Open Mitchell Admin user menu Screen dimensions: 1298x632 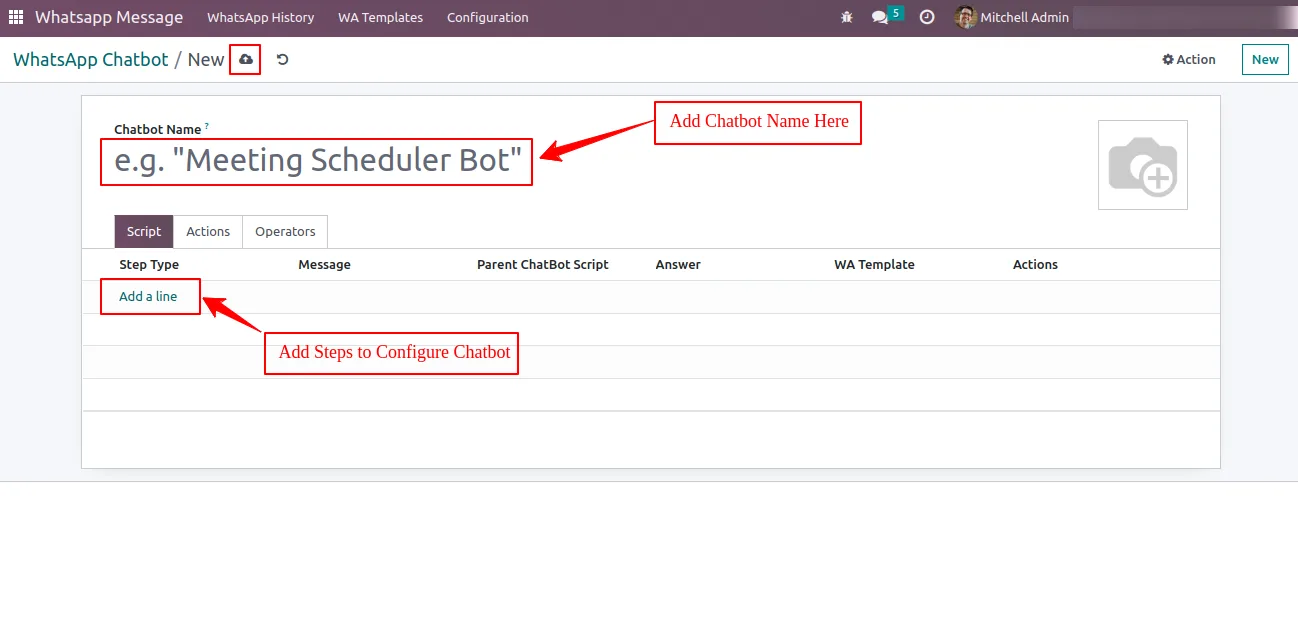(1012, 17)
